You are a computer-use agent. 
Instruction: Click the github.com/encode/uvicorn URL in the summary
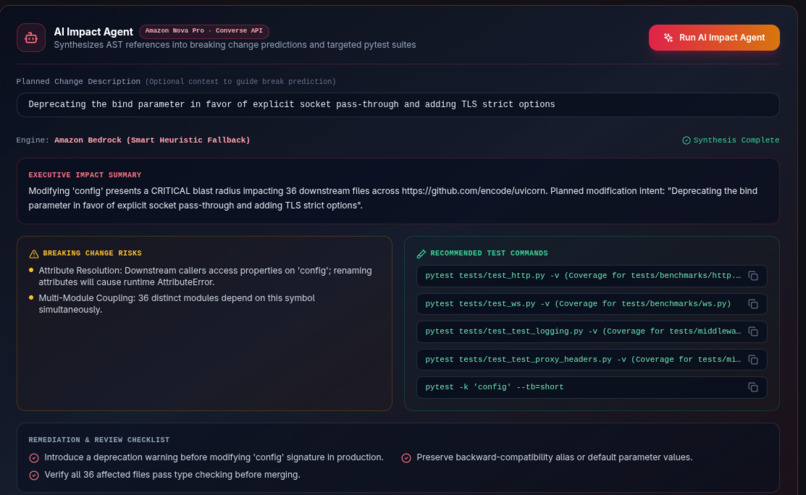473,191
